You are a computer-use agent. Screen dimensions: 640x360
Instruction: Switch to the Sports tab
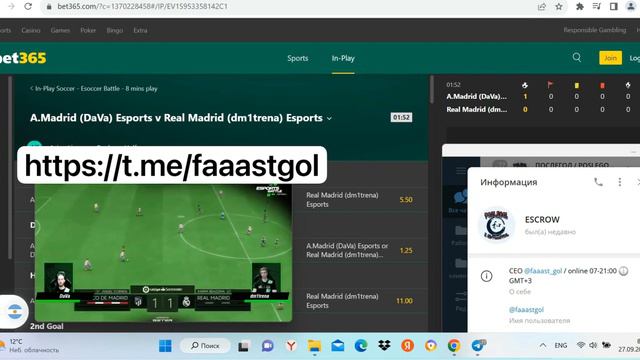pos(298,58)
